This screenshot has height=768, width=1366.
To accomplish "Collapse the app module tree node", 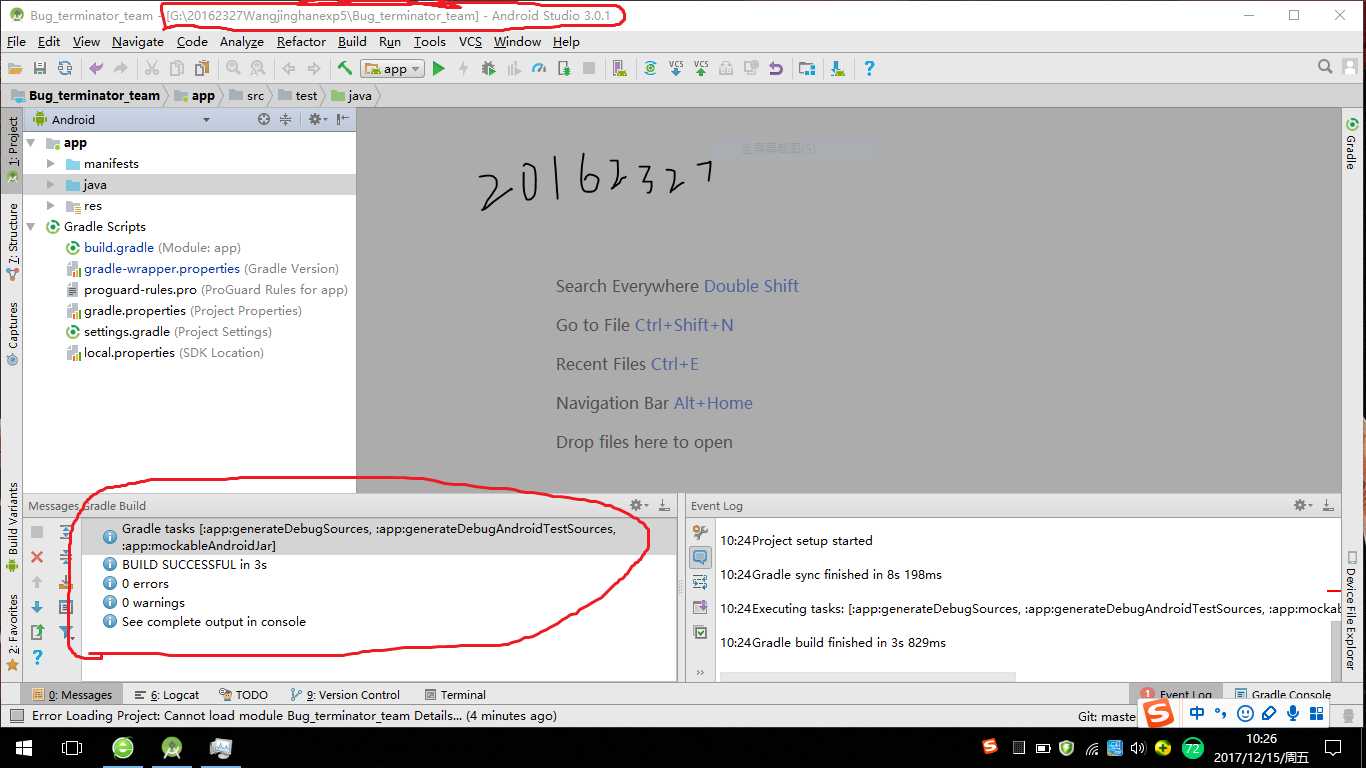I will tap(32, 143).
